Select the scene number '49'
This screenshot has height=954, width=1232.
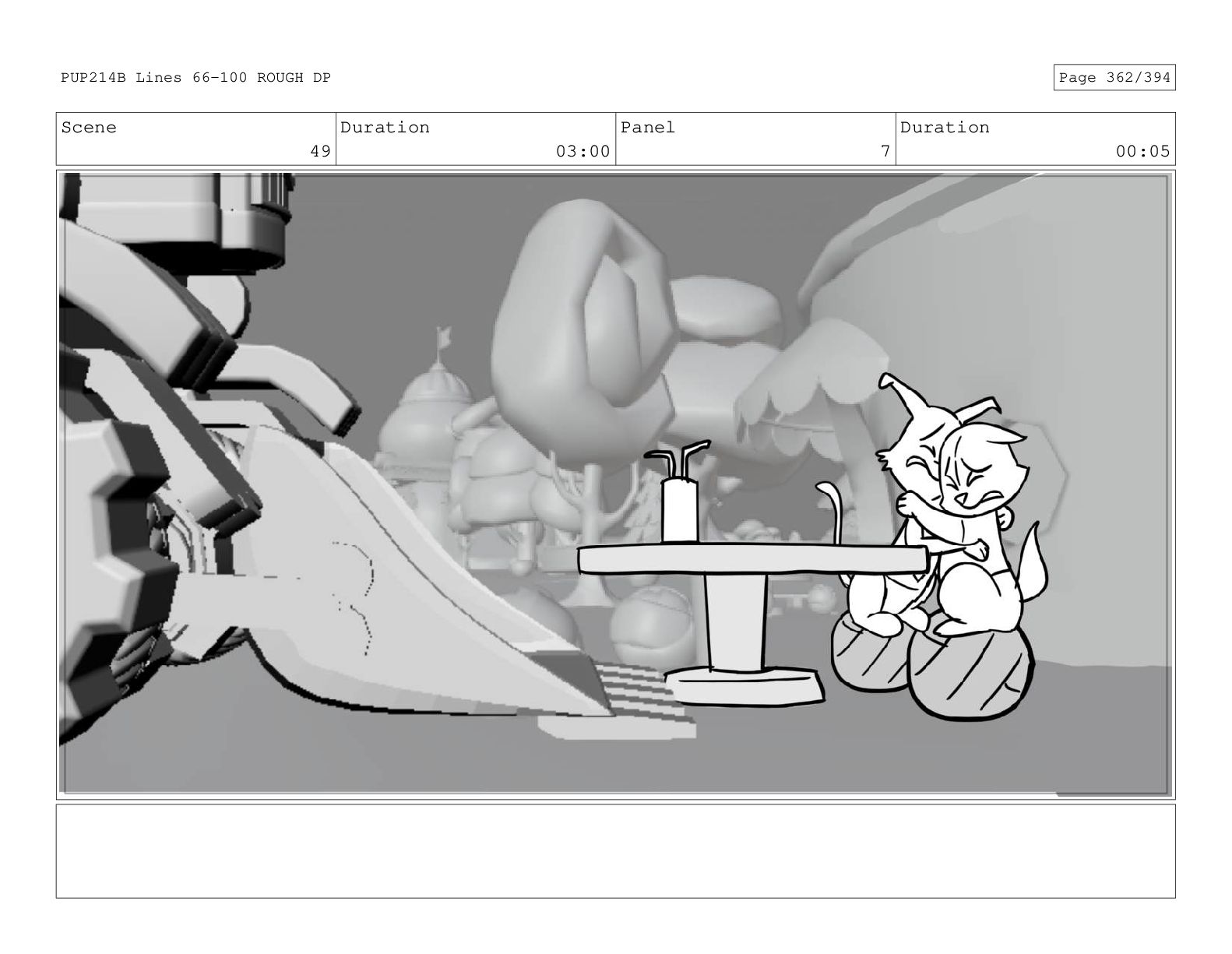click(320, 151)
